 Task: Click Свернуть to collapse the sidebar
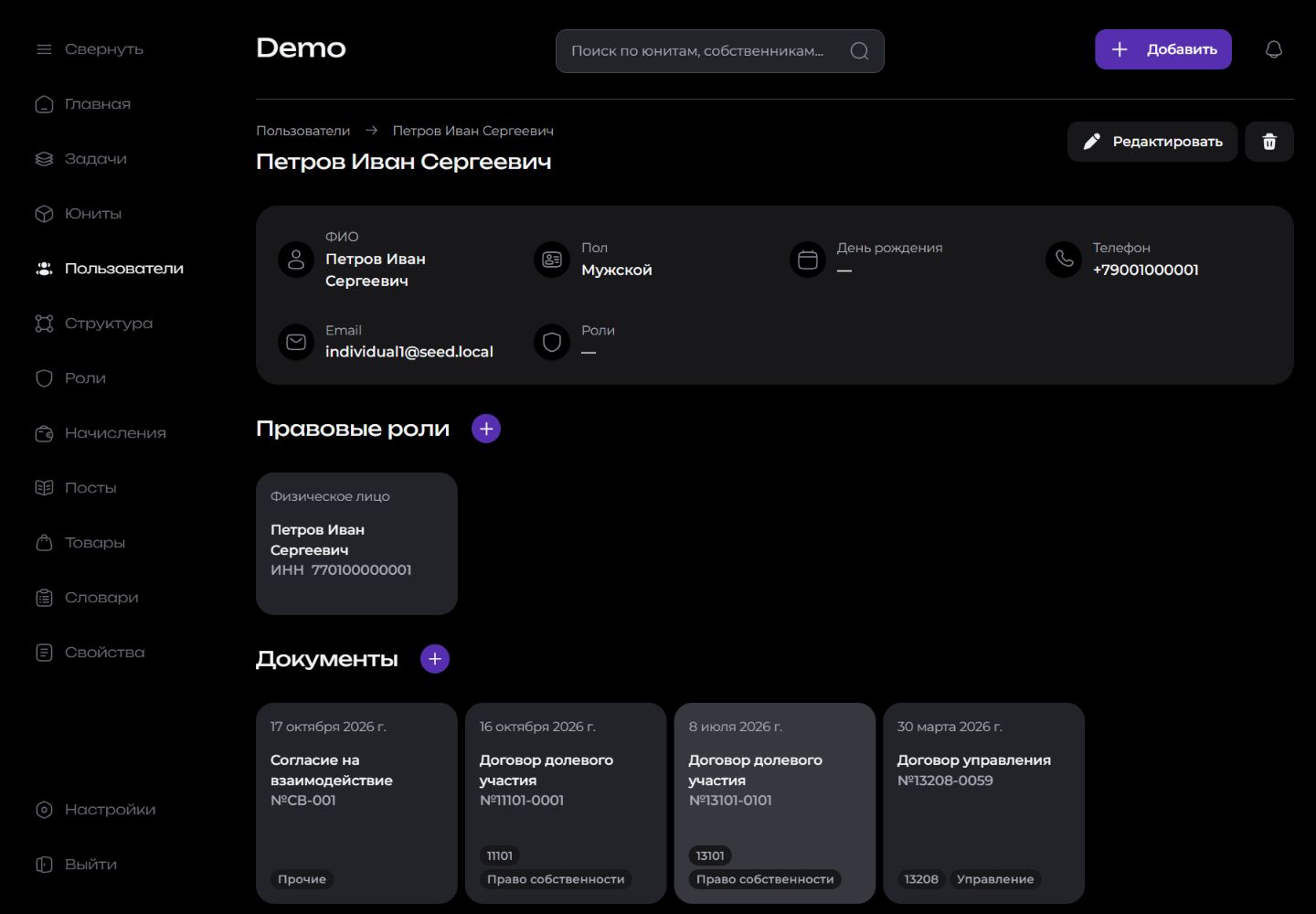pyautogui.click(x=104, y=49)
